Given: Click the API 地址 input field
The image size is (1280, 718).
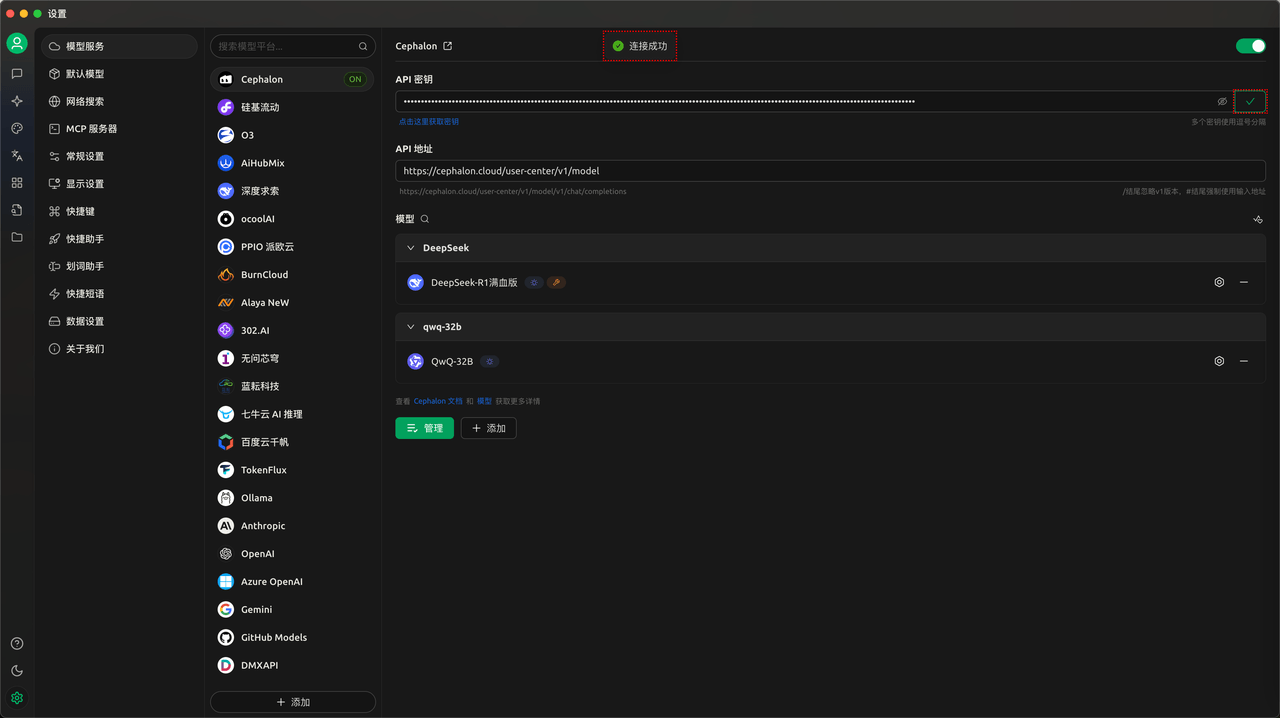Looking at the screenshot, I should (x=830, y=171).
